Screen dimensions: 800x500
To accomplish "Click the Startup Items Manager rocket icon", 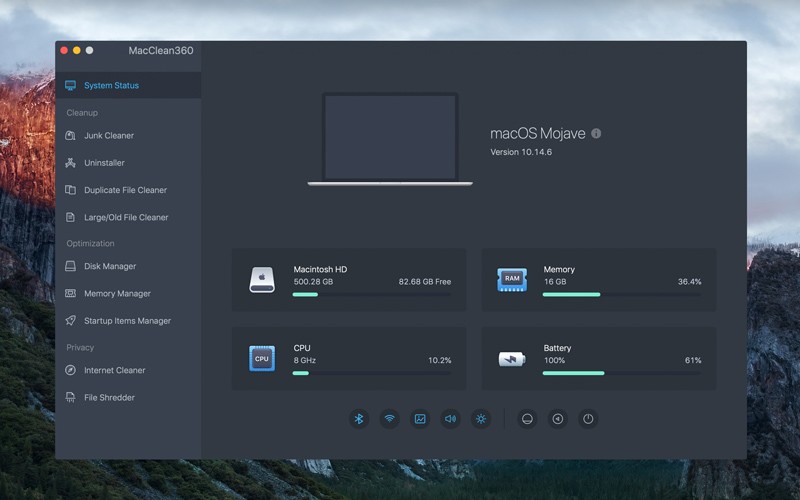I will pyautogui.click(x=70, y=320).
